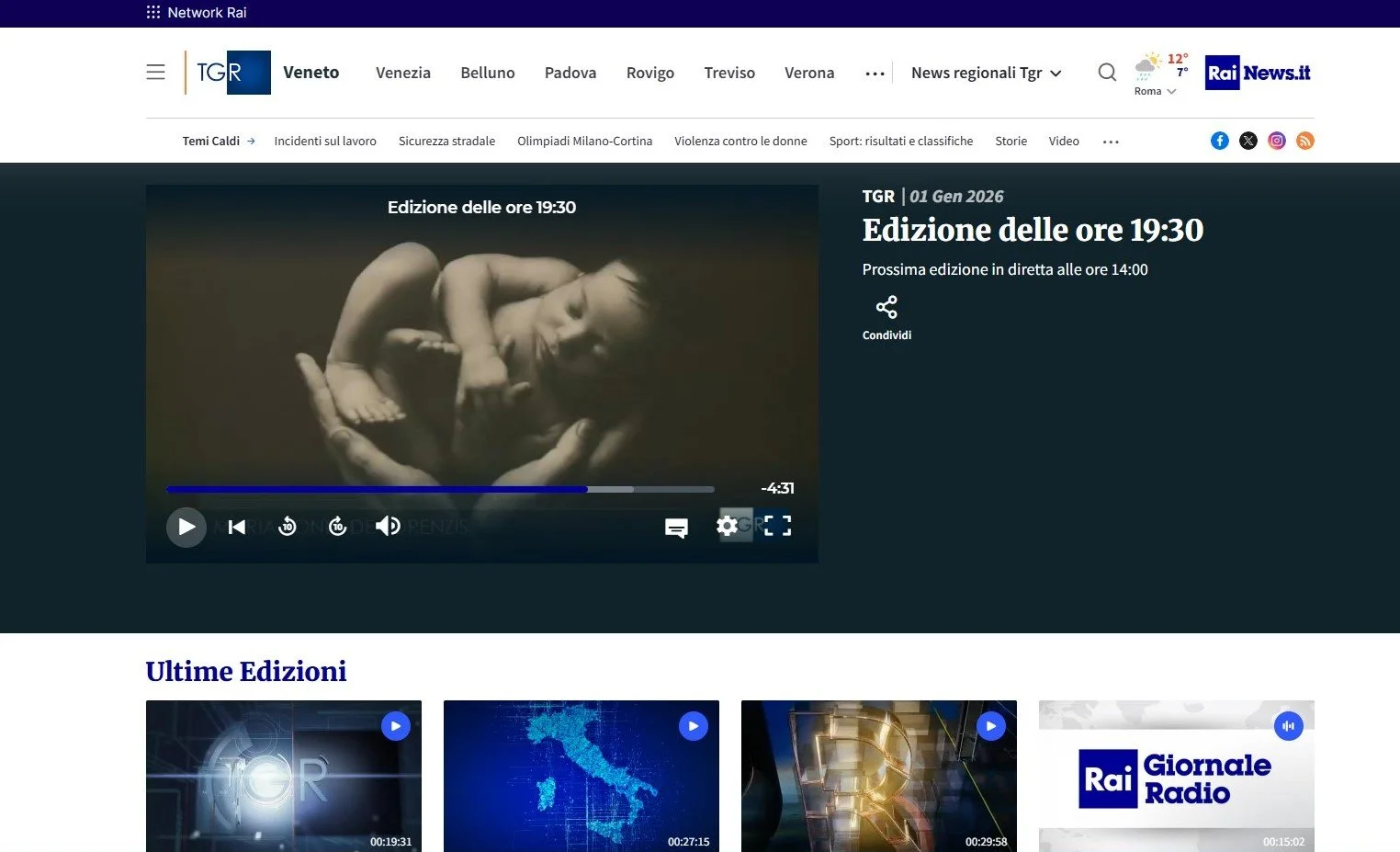The width and height of the screenshot is (1400, 852).
Task: Go to the Rai News.it logo
Action: [x=1258, y=73]
